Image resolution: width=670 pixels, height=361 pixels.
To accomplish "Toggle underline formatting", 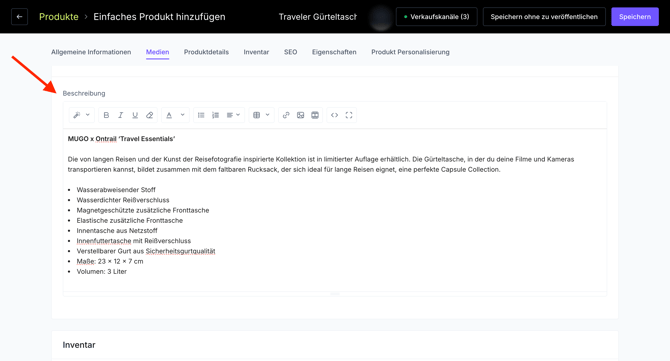I will click(135, 115).
